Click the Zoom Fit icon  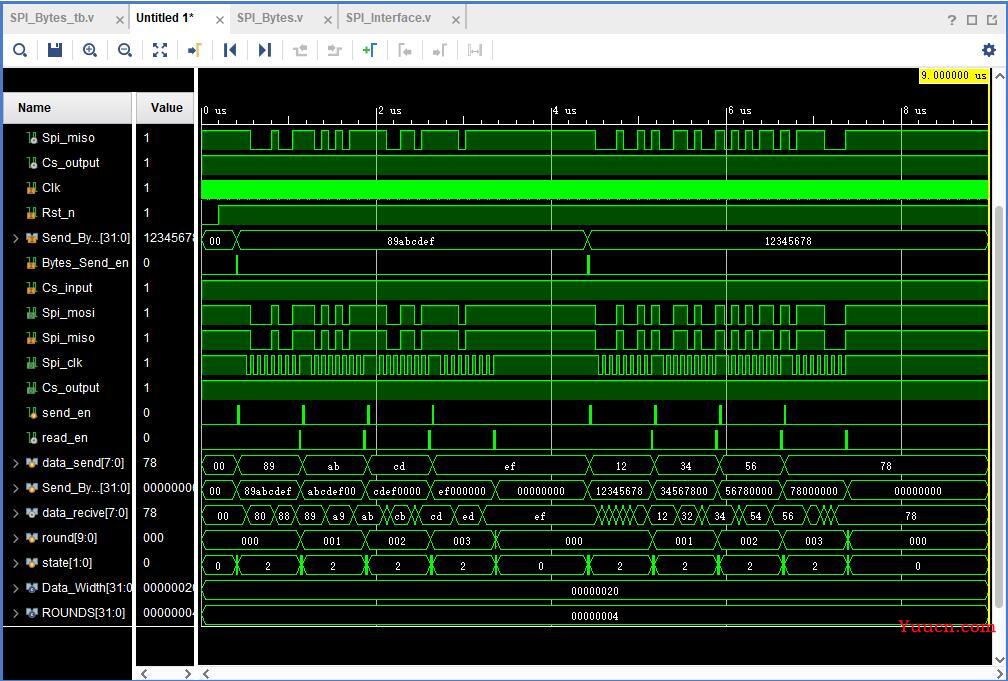(159, 50)
